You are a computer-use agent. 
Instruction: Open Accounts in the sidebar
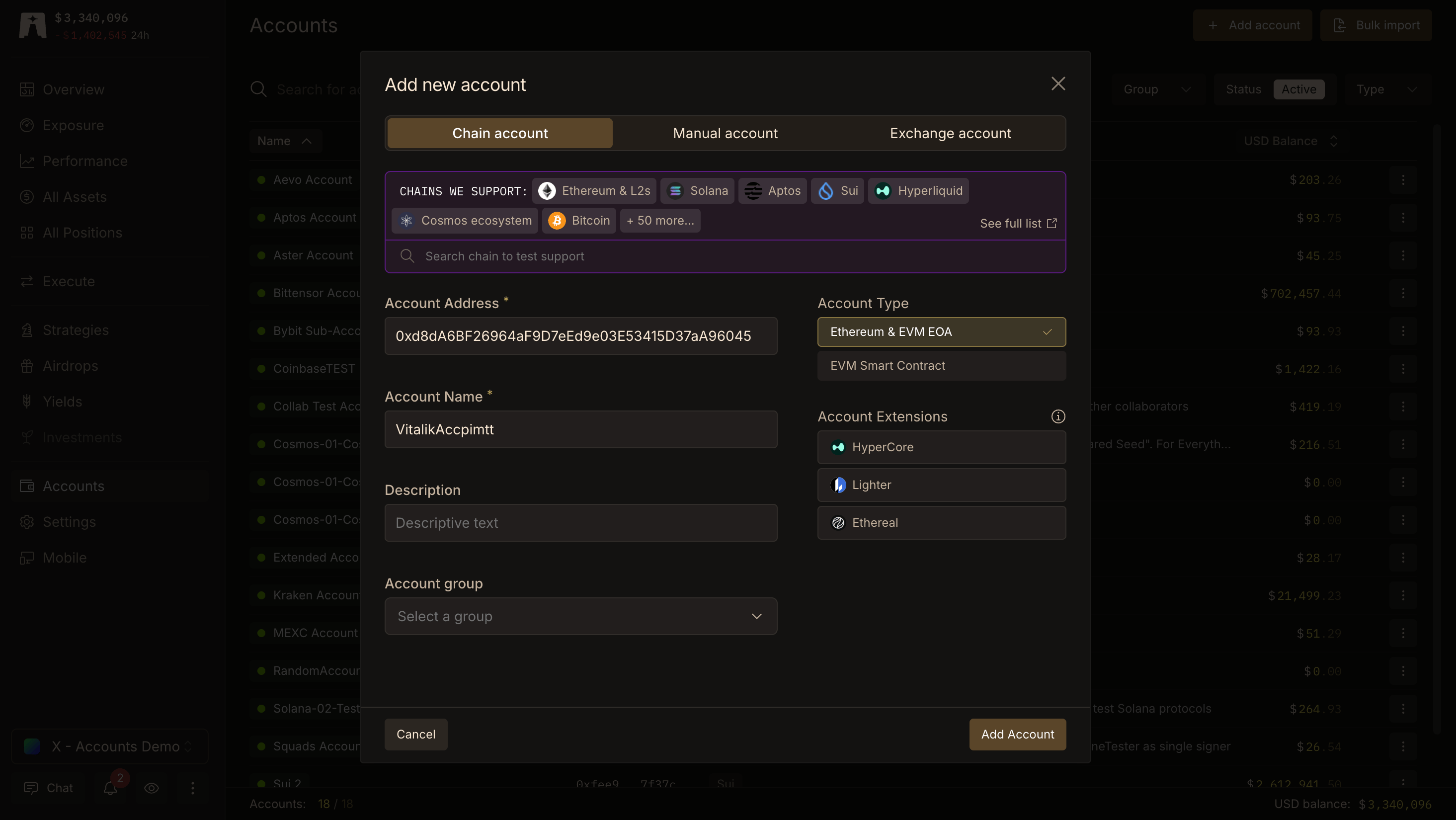[110, 486]
